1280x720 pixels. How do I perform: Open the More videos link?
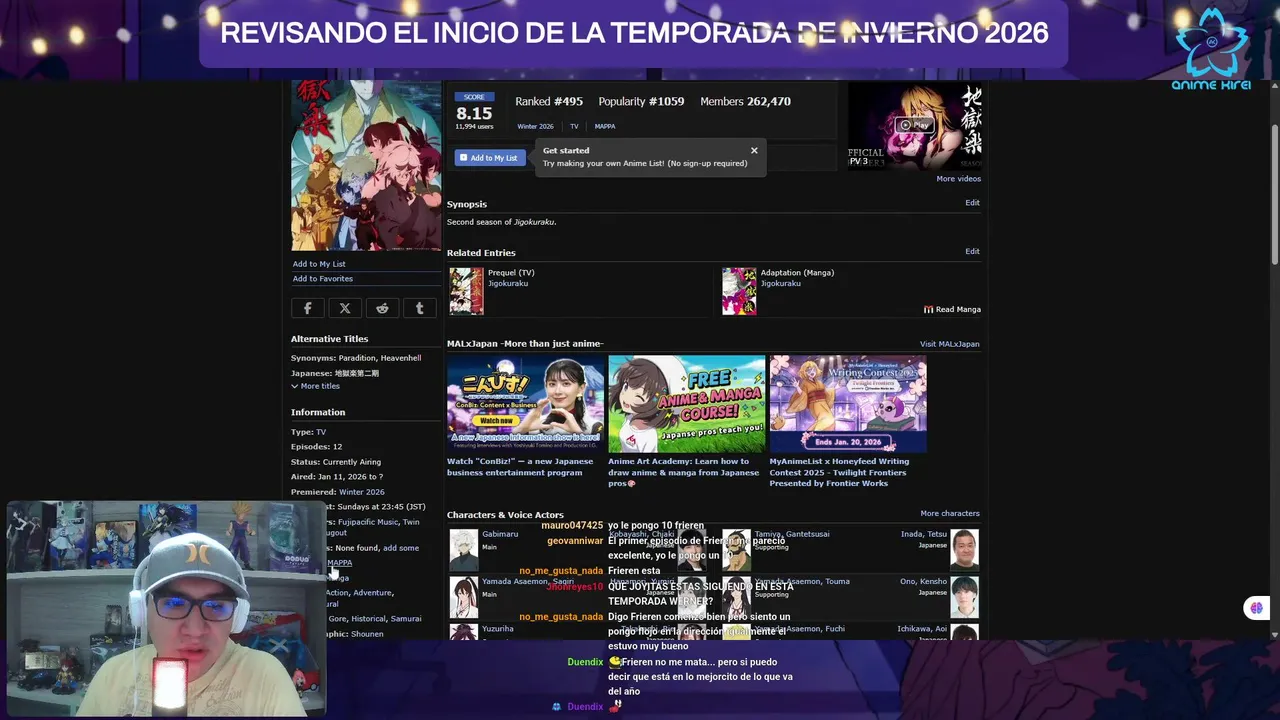958,179
